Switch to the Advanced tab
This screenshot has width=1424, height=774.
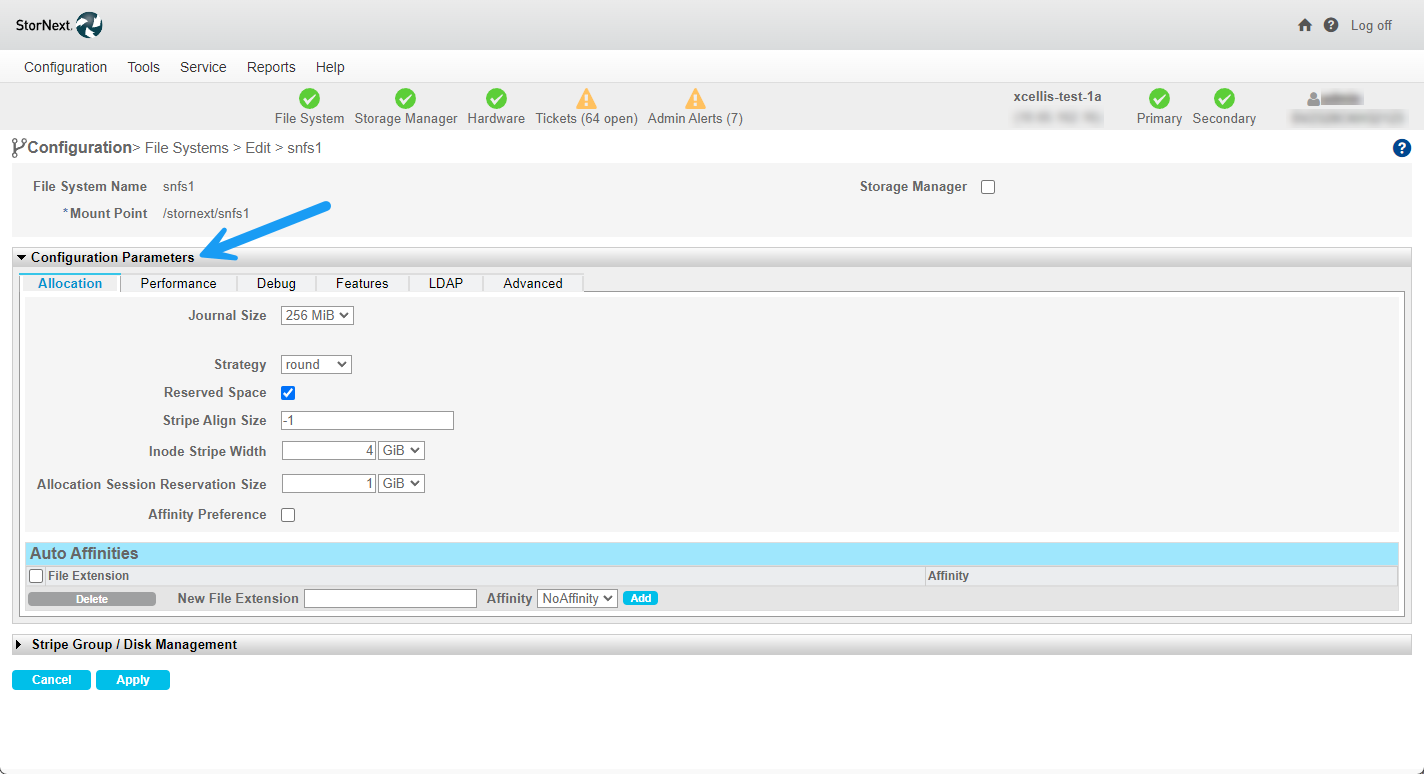(533, 283)
